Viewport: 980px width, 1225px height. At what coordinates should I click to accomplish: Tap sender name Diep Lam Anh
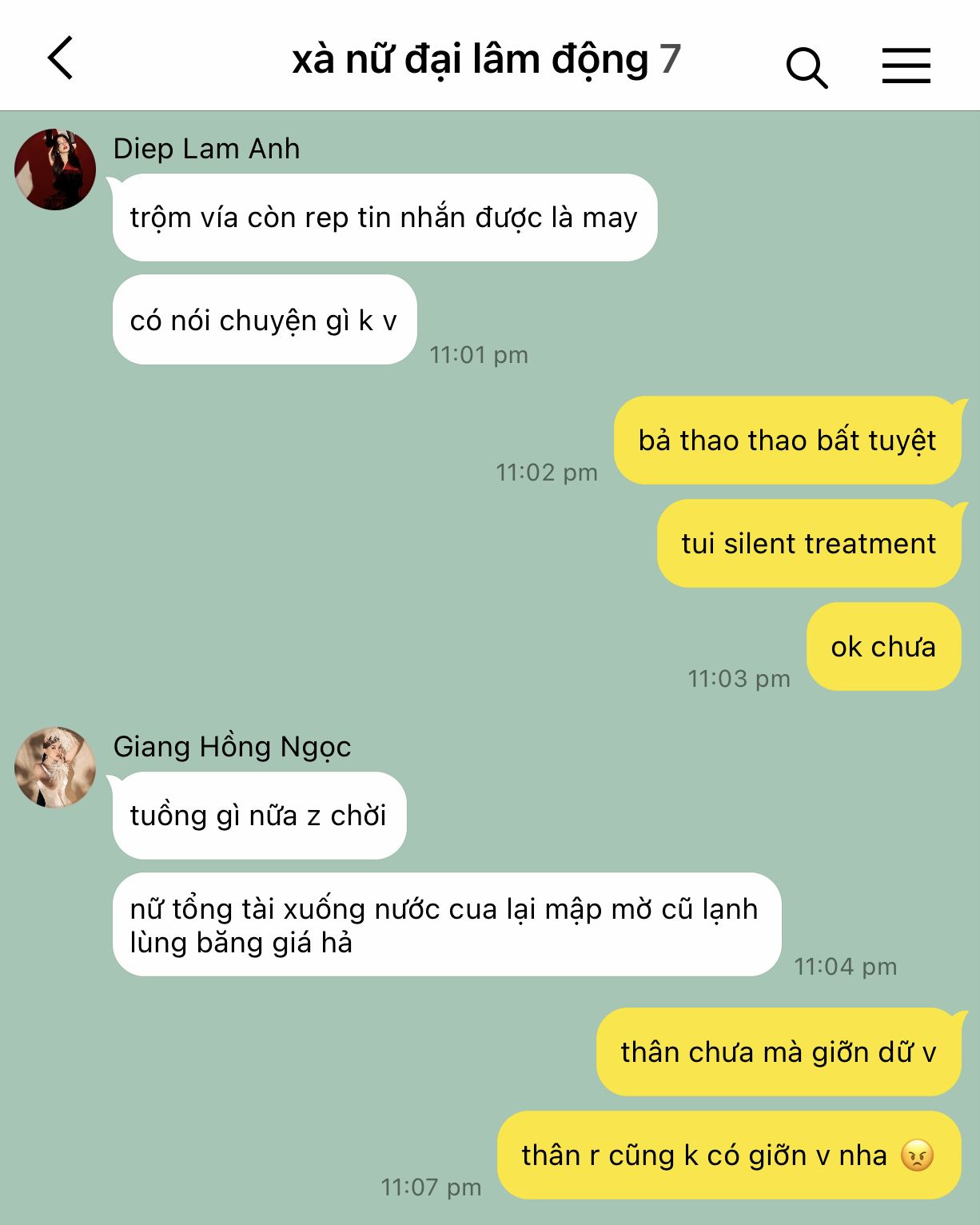(x=206, y=149)
